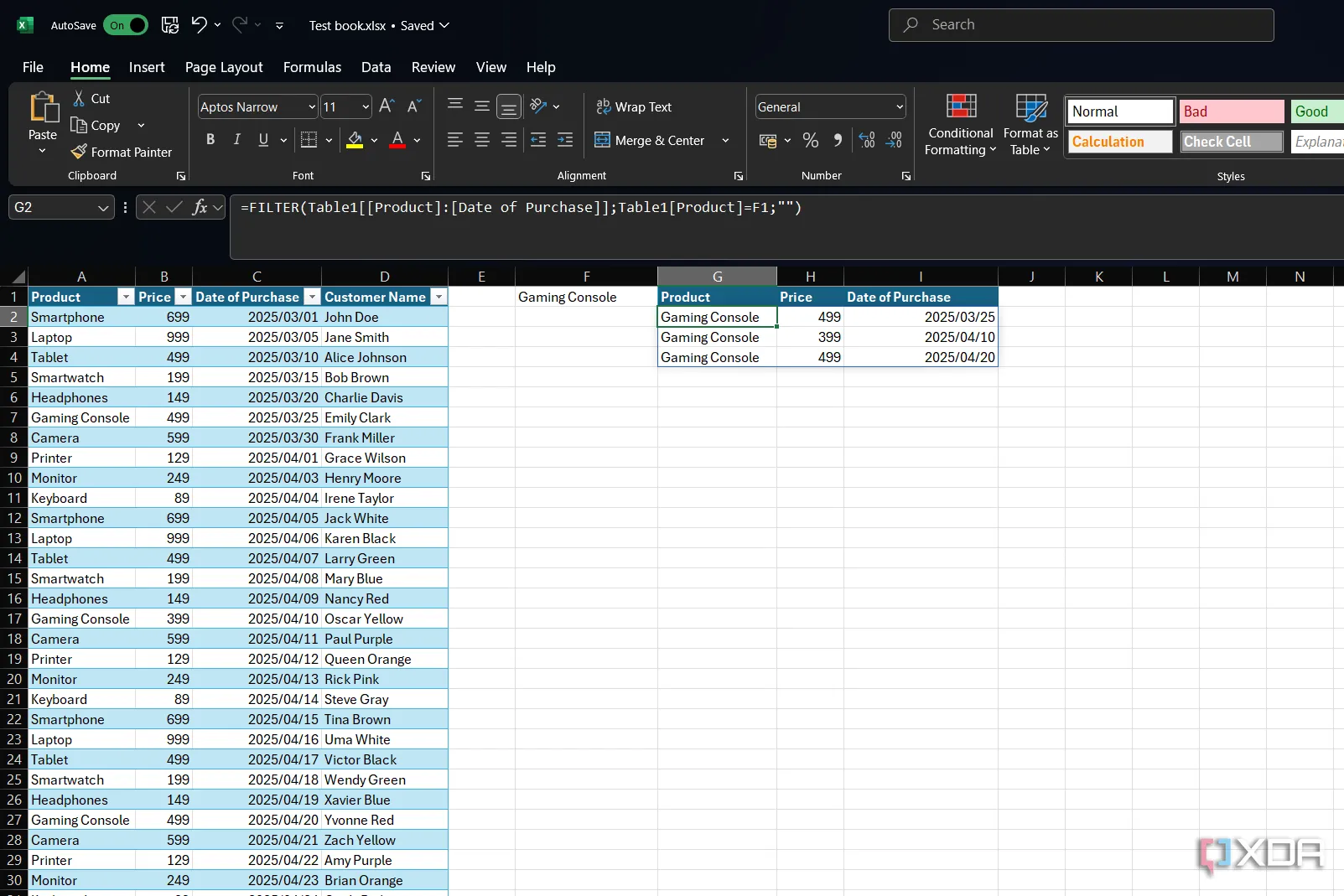Expand the Copy options arrow

pyautogui.click(x=141, y=126)
